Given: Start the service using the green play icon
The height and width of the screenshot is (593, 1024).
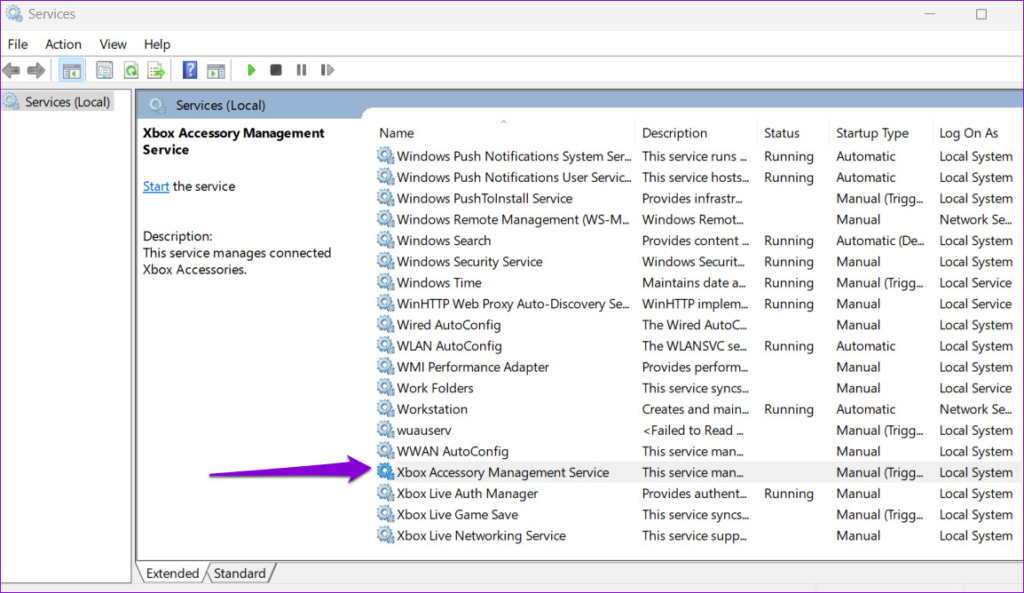Looking at the screenshot, I should point(251,70).
